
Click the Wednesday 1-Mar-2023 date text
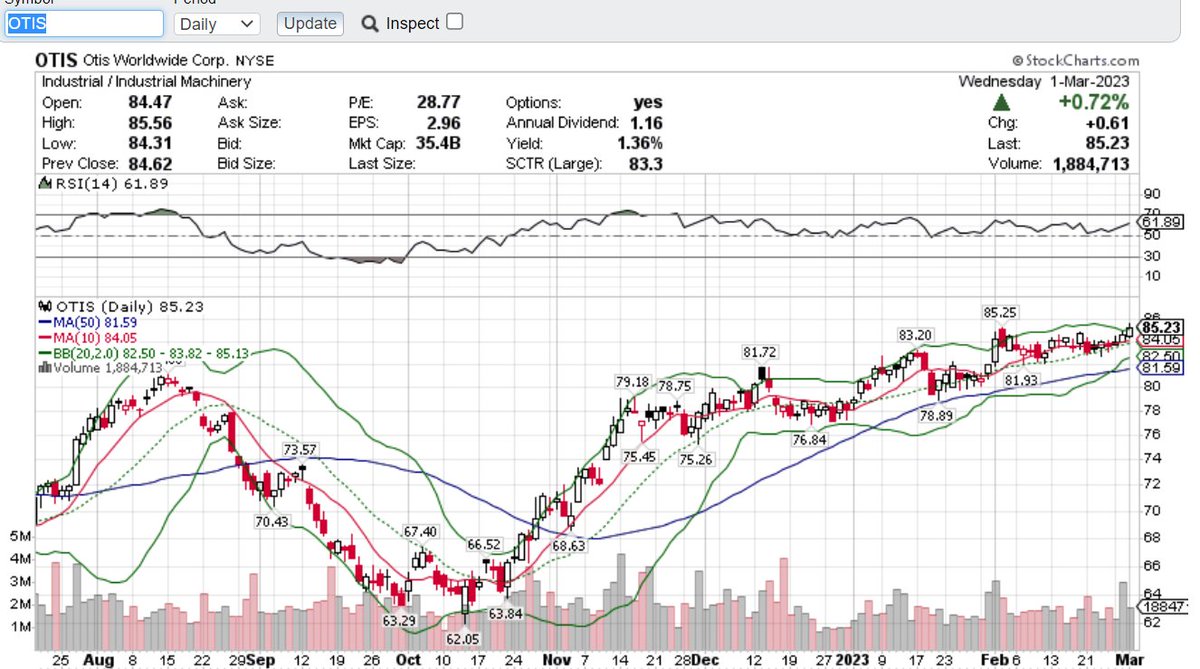1044,81
